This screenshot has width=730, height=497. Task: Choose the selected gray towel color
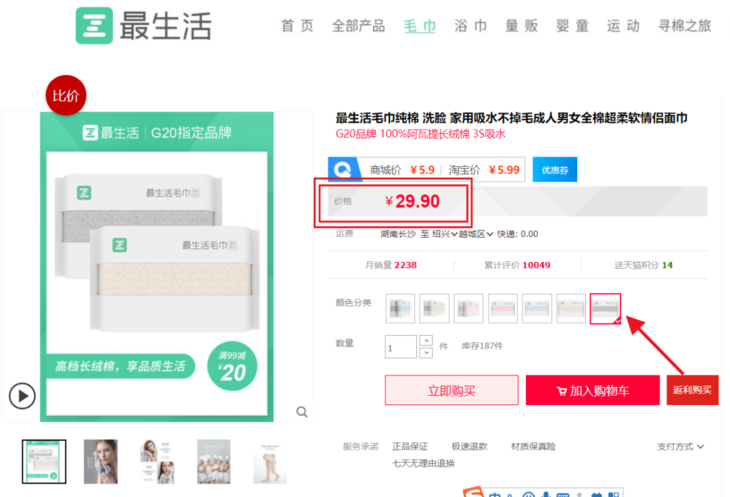(605, 308)
